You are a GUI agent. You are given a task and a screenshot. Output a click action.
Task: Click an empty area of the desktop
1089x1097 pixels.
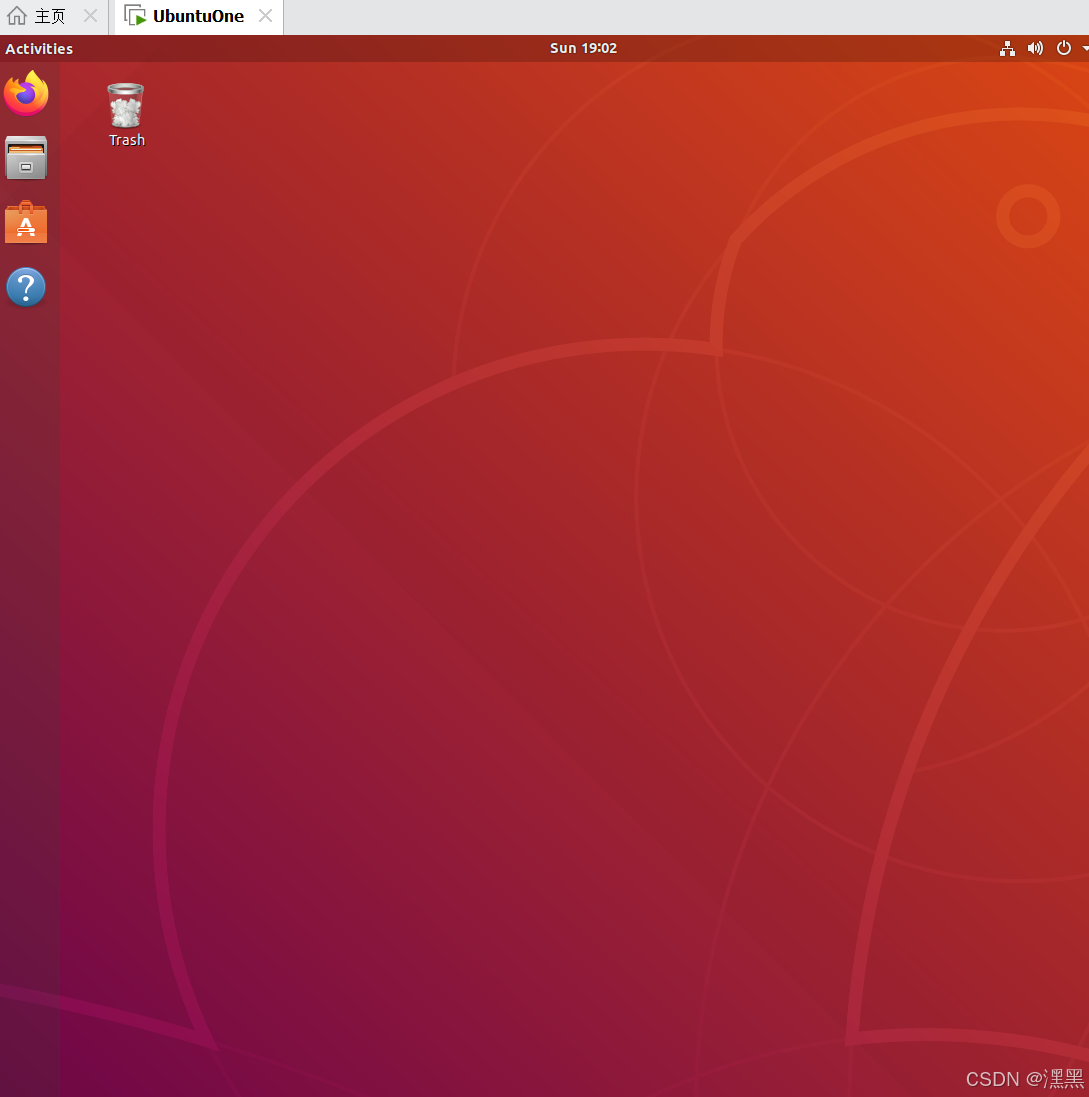(x=550, y=600)
